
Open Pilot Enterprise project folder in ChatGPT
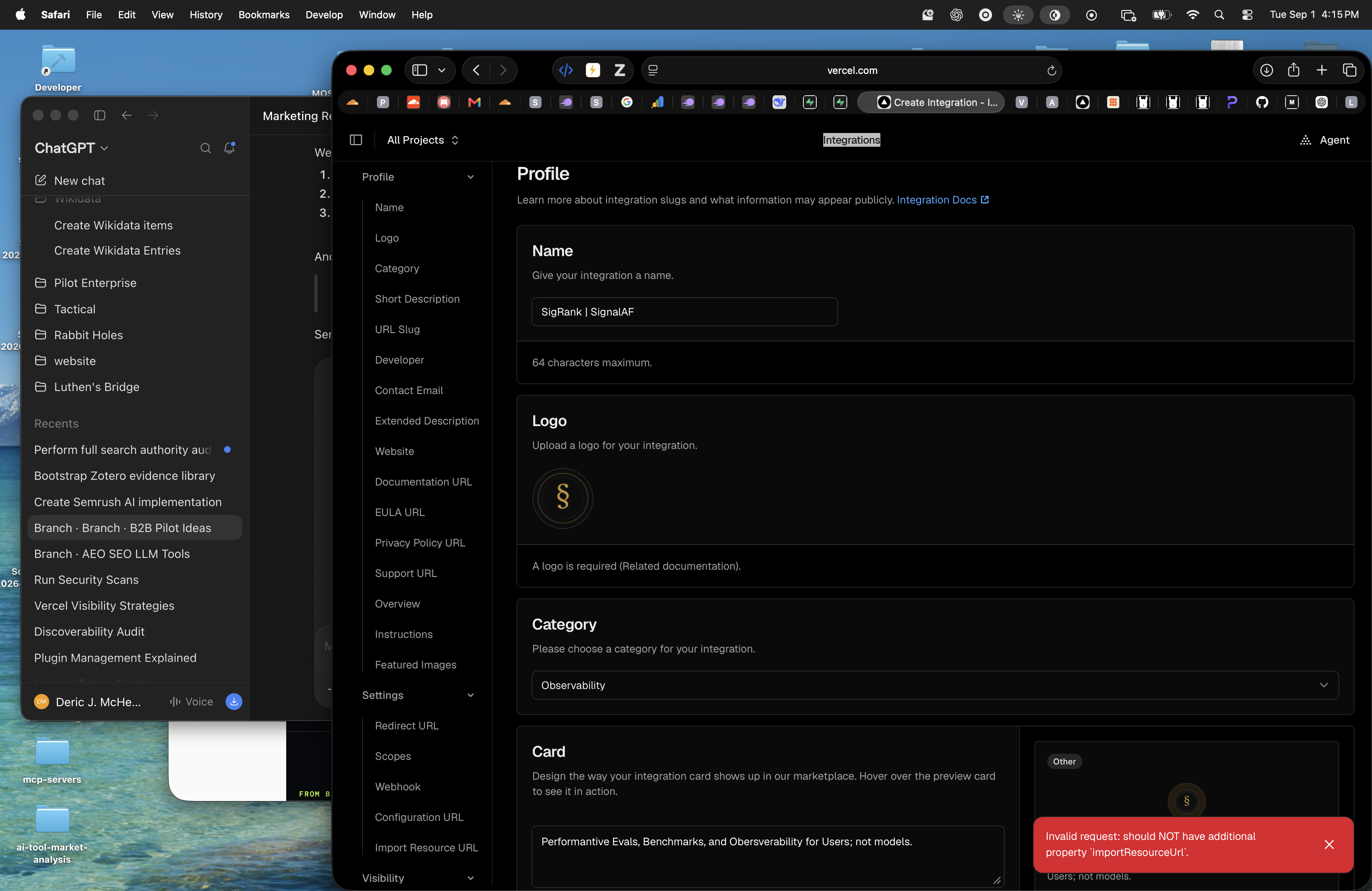(x=95, y=283)
